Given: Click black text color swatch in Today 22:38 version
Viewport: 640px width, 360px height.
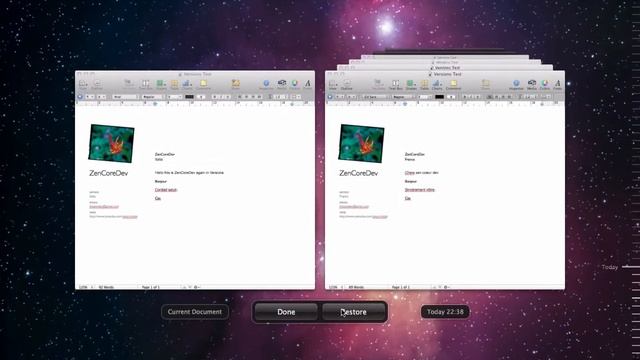Looking at the screenshot, I should click(x=439, y=97).
